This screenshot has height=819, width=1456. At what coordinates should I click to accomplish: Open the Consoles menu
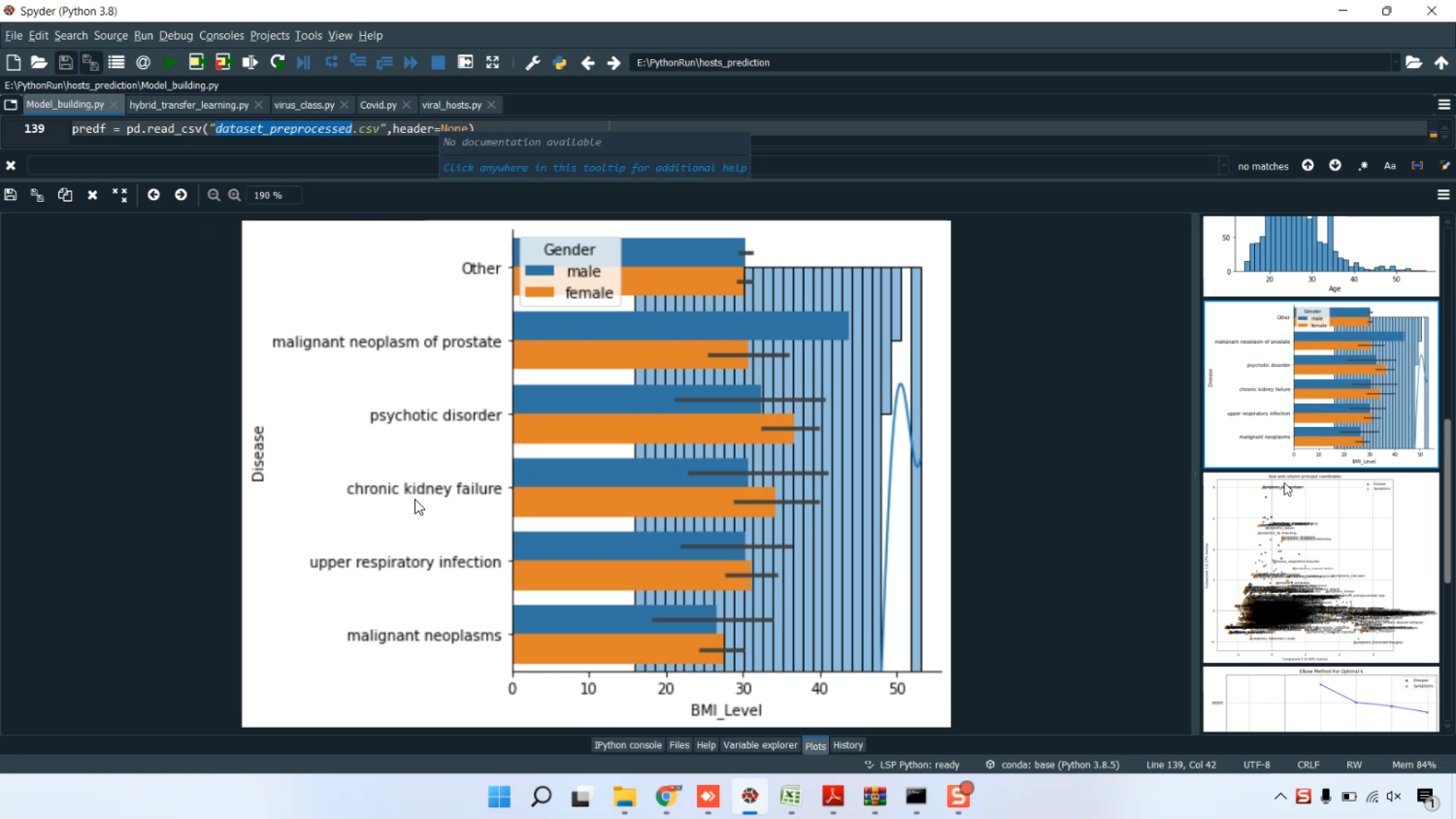(221, 36)
